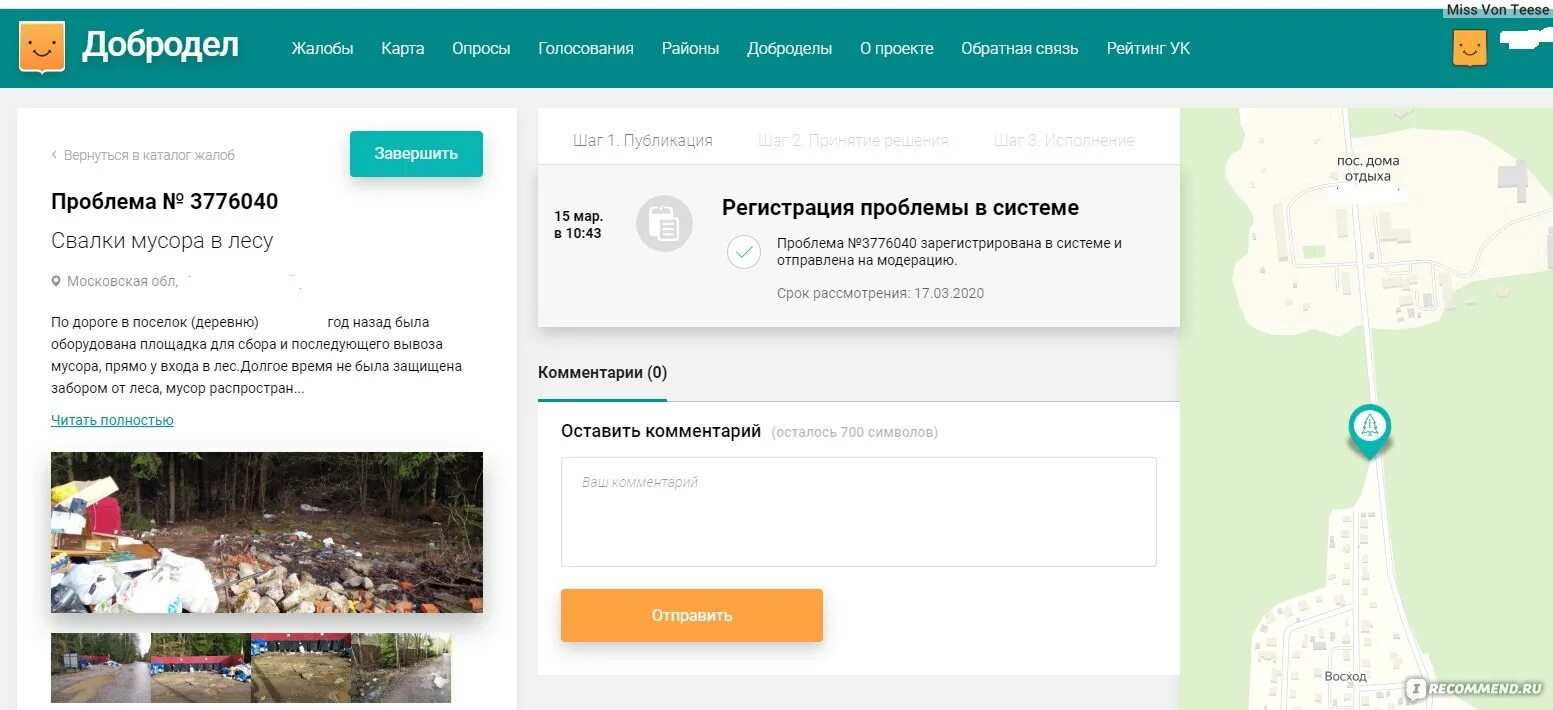The height and width of the screenshot is (710, 1553).
Task: Open the Добродели menu item
Action: 789,48
